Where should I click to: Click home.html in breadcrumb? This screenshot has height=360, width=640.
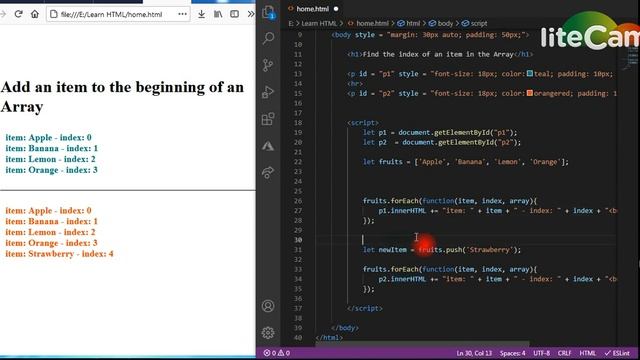[x=372, y=24]
